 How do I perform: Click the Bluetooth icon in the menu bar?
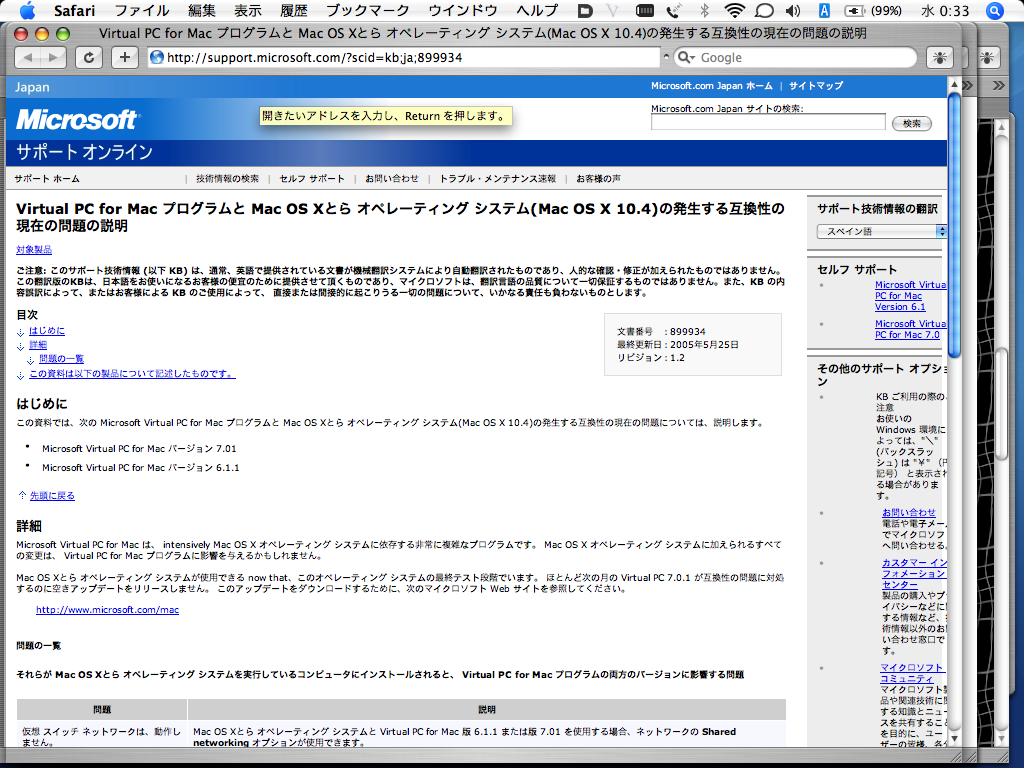pos(704,10)
